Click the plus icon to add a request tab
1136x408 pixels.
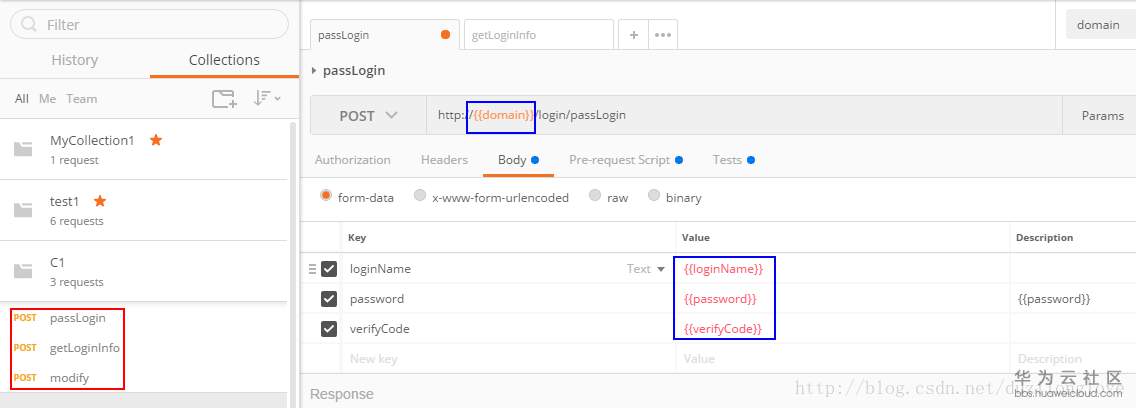click(633, 34)
